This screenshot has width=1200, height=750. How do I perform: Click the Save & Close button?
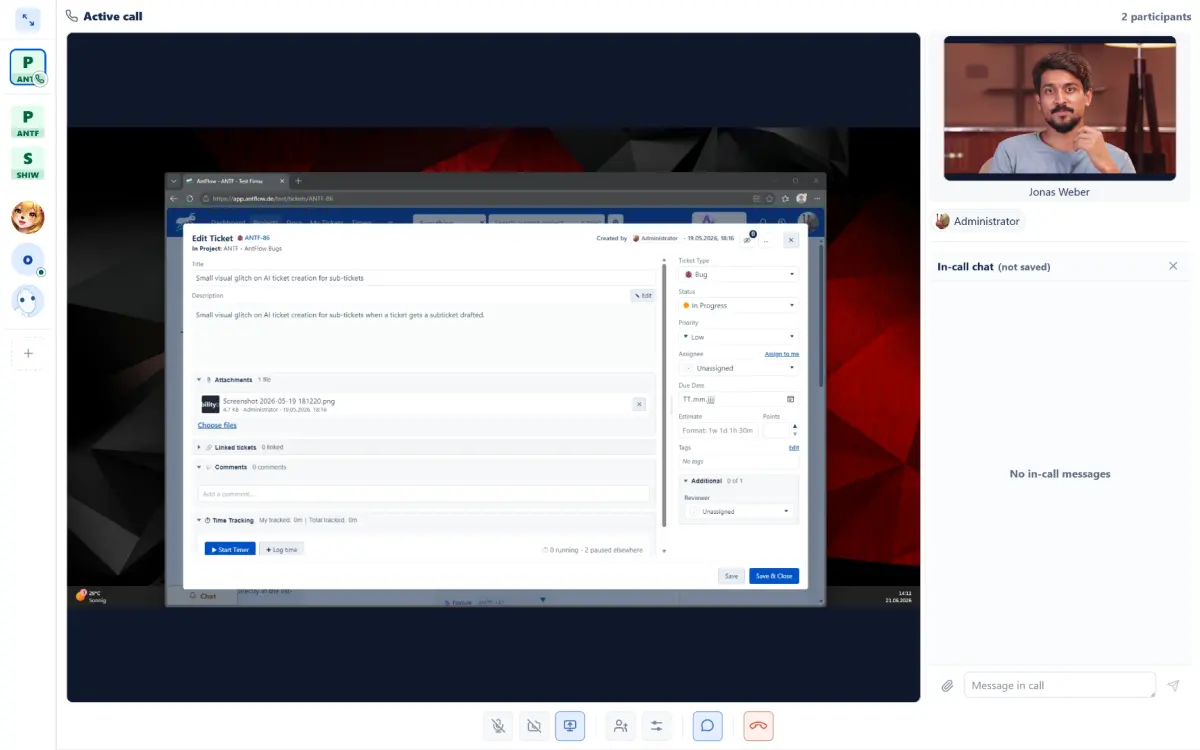(x=774, y=576)
